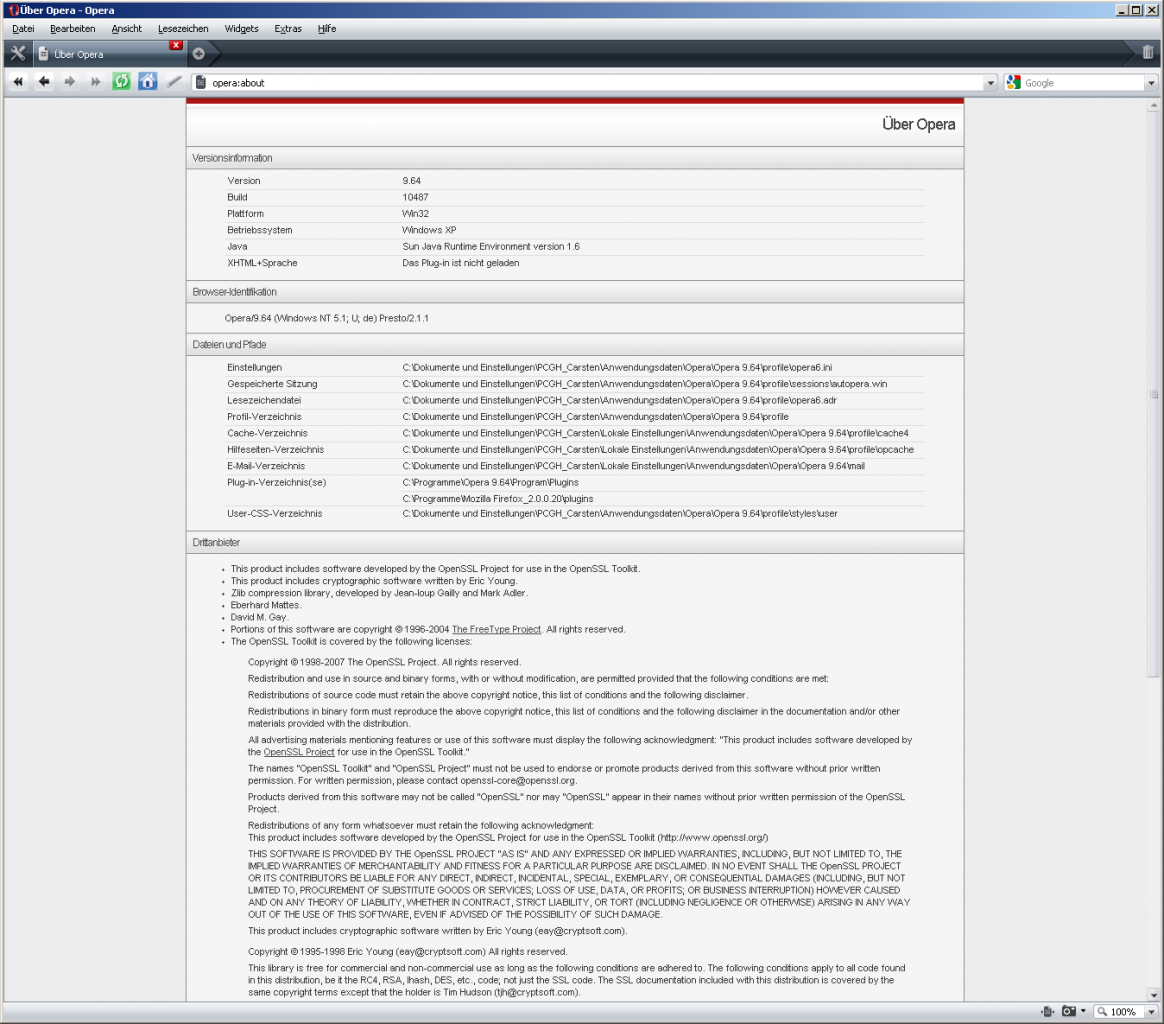Click the page scrollbar up arrow

pos(1153,105)
